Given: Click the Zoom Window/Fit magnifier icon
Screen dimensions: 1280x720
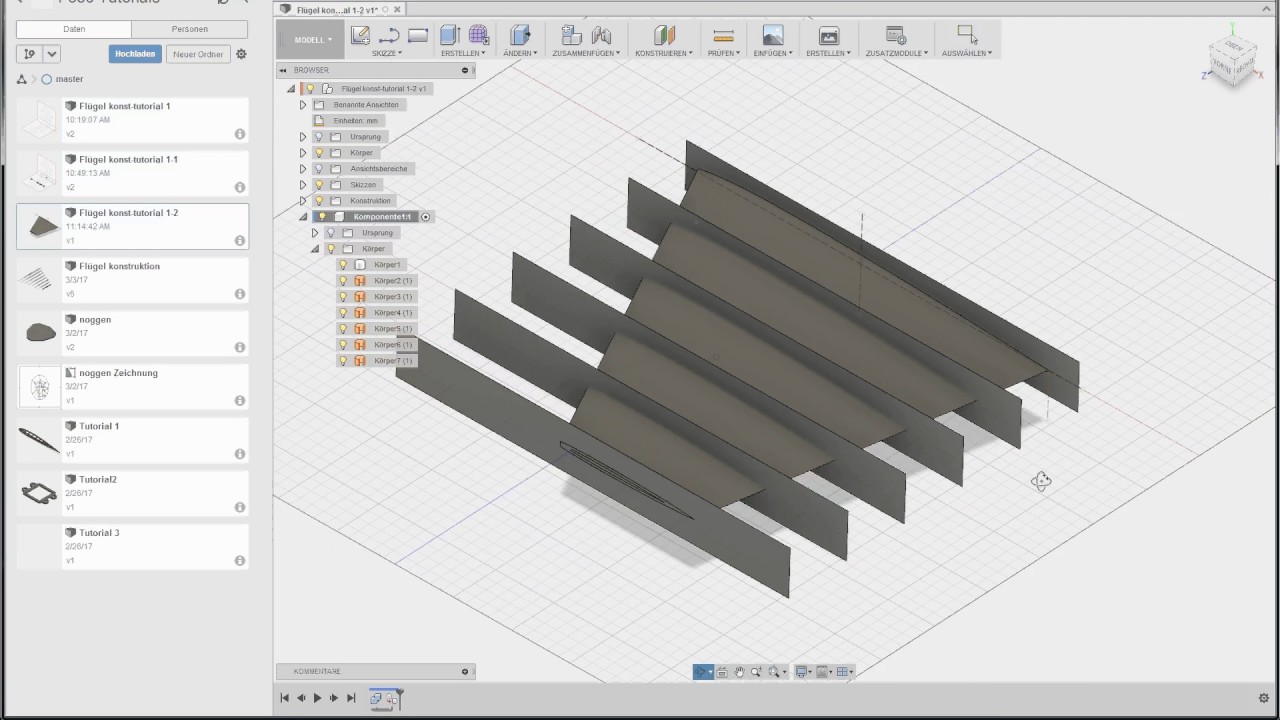Looking at the screenshot, I should pos(775,672).
